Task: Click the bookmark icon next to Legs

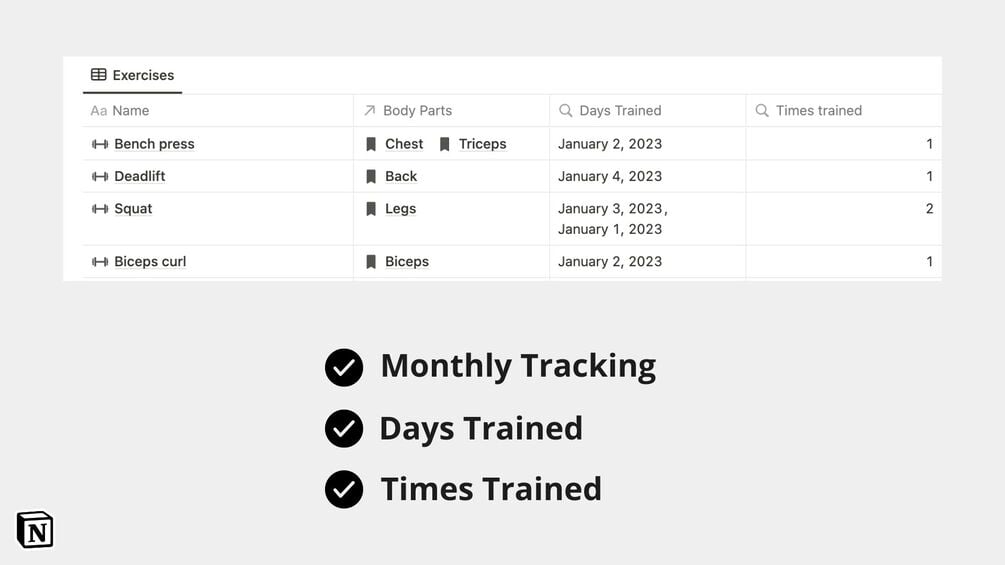Action: [x=371, y=209]
